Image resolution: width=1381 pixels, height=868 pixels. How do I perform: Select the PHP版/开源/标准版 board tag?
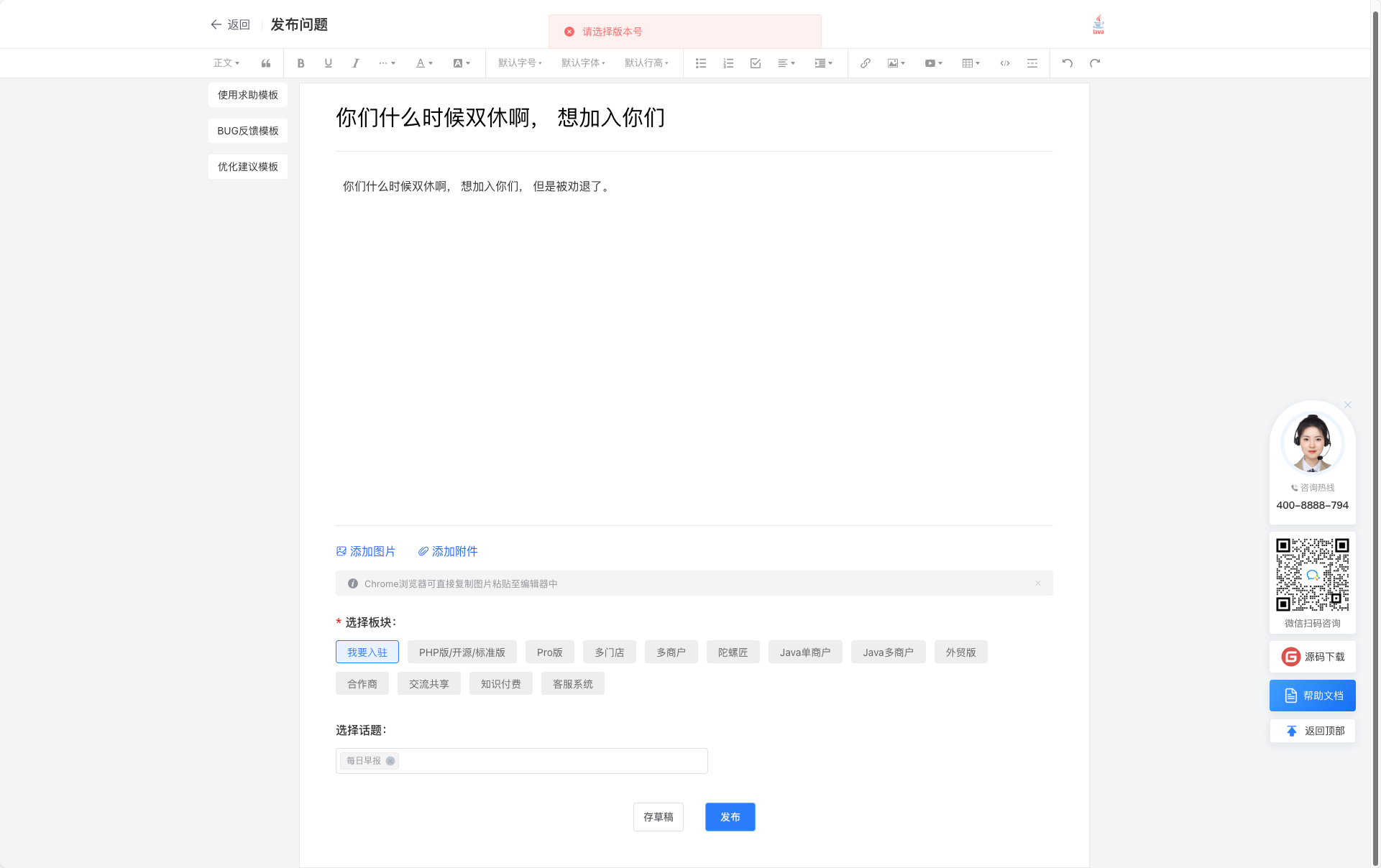coord(462,652)
